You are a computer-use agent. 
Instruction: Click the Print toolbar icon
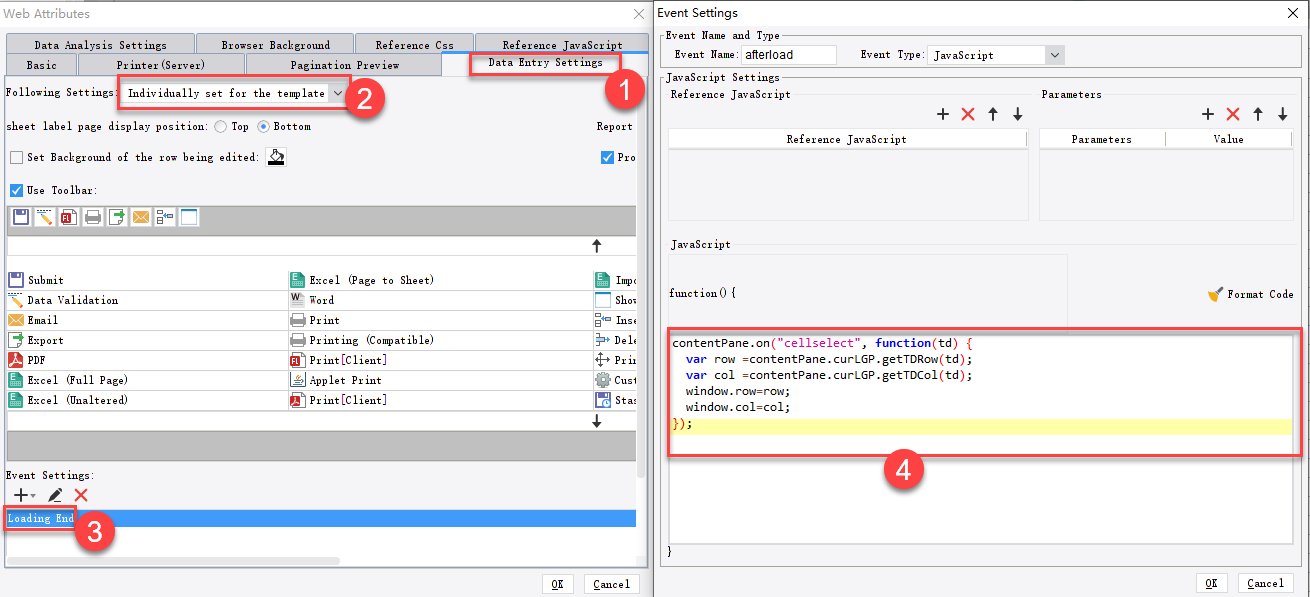[93, 217]
